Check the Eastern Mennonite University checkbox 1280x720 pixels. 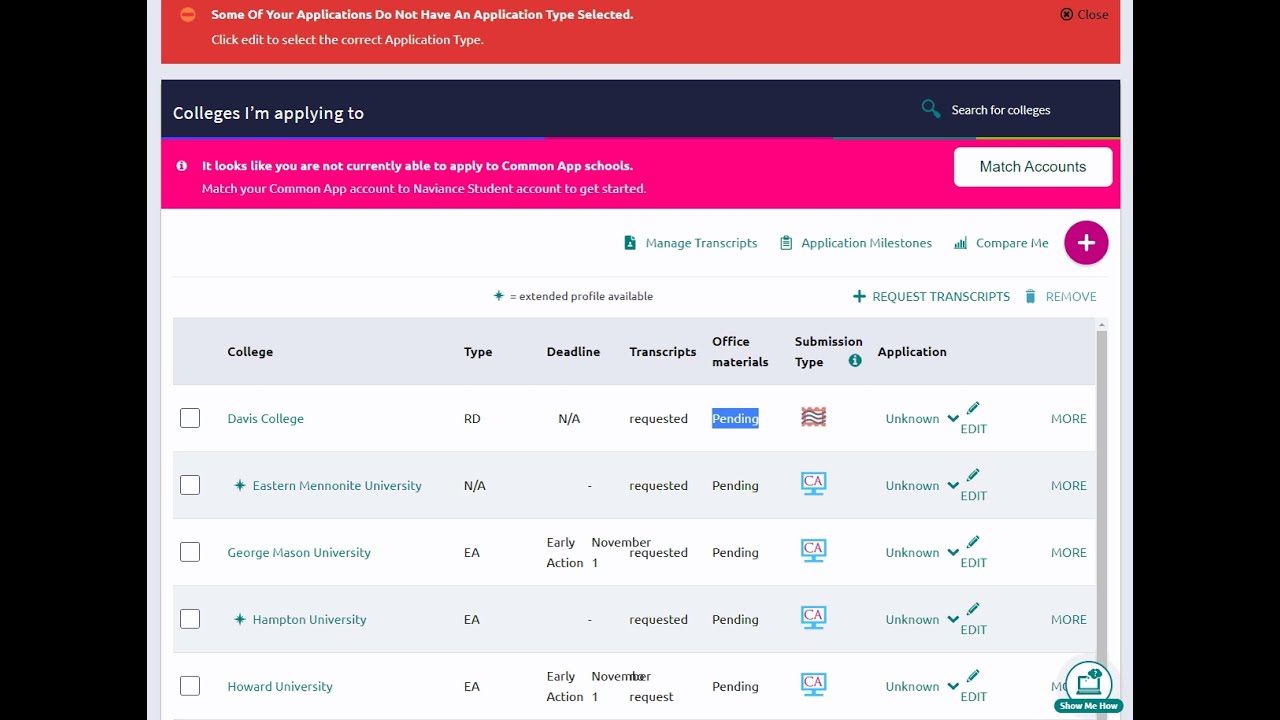tap(190, 485)
